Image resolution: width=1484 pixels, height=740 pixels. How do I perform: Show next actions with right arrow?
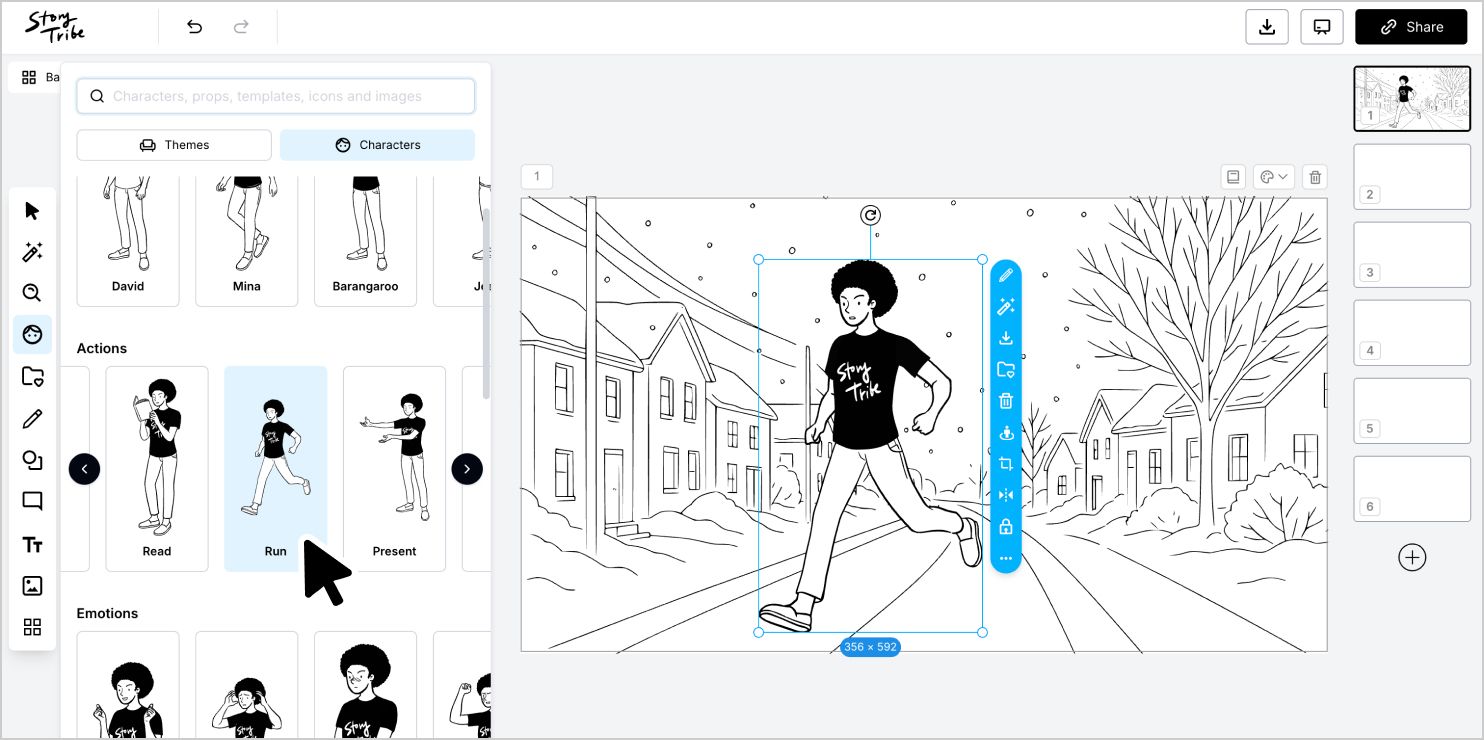point(467,468)
